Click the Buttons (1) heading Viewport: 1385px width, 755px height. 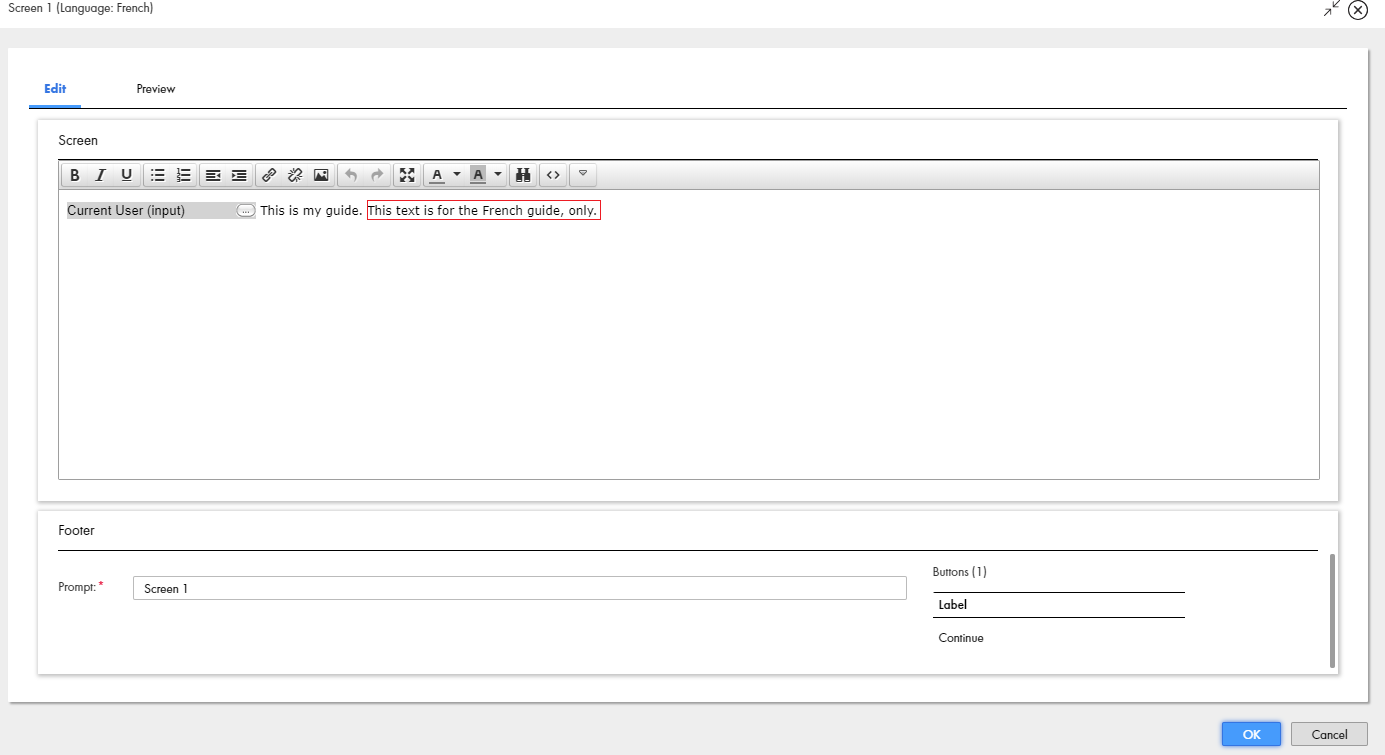click(960, 572)
